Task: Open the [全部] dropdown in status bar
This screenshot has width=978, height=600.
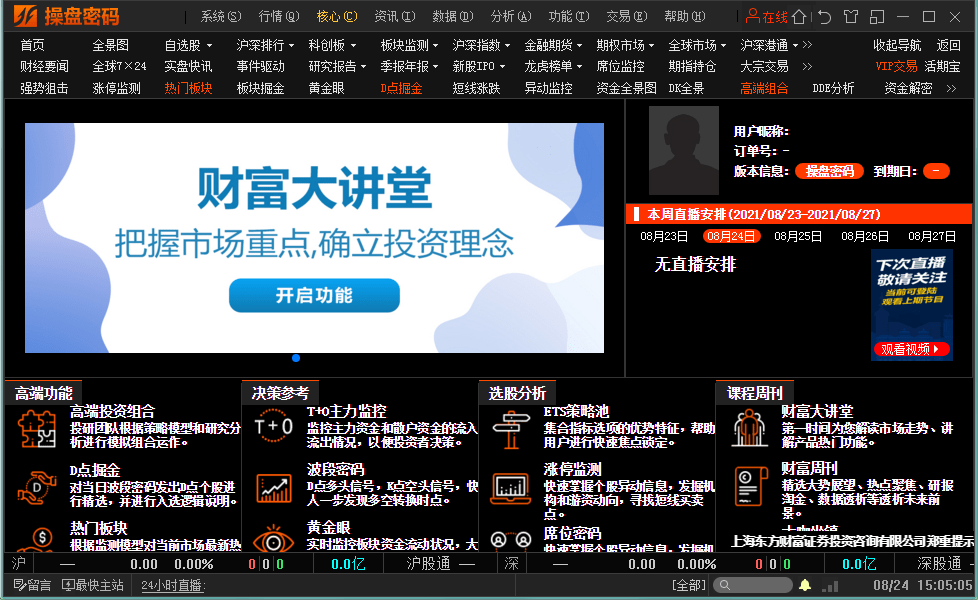Action: pyautogui.click(x=687, y=584)
